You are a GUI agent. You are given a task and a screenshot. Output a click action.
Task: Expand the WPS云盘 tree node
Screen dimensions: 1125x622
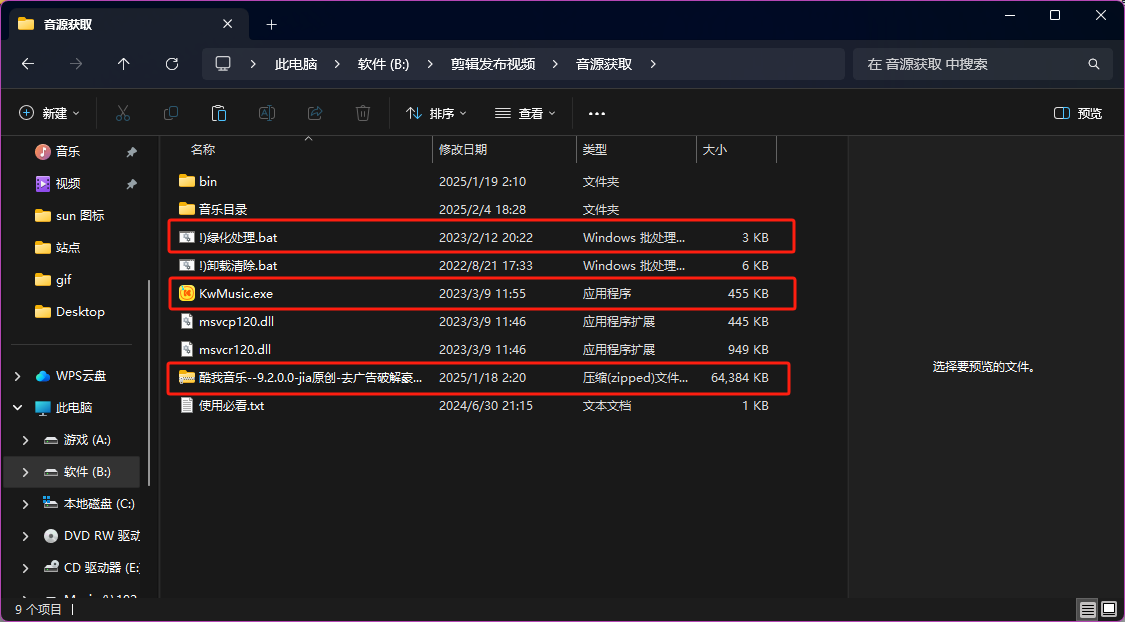(18, 376)
